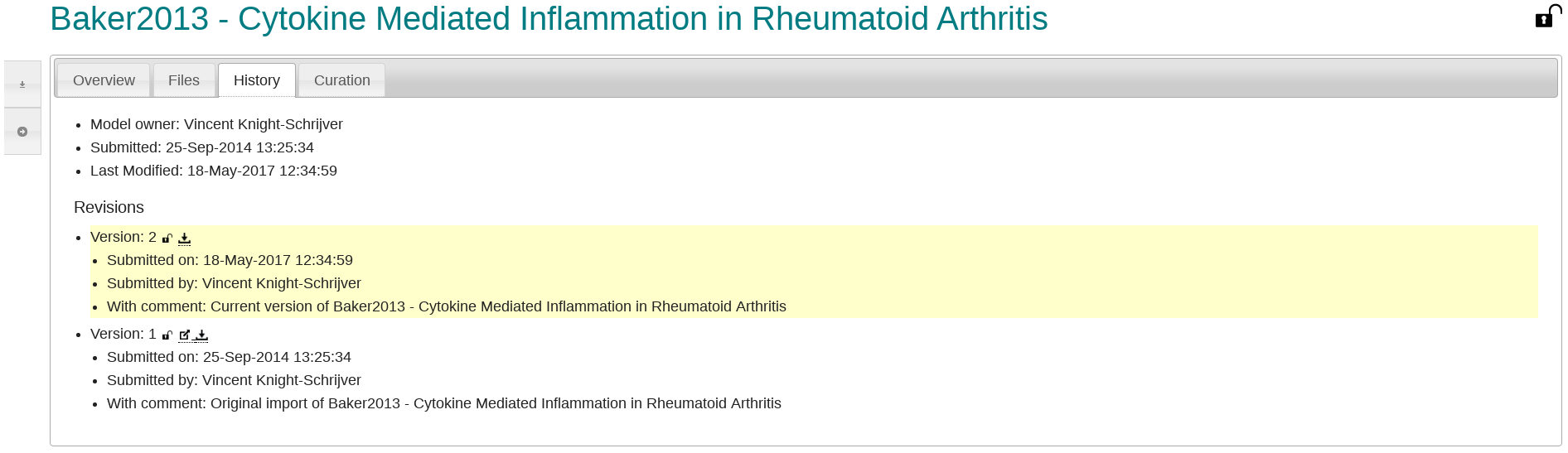Click the Revisions heading
The height and width of the screenshot is (453, 1568).
pyautogui.click(x=109, y=208)
